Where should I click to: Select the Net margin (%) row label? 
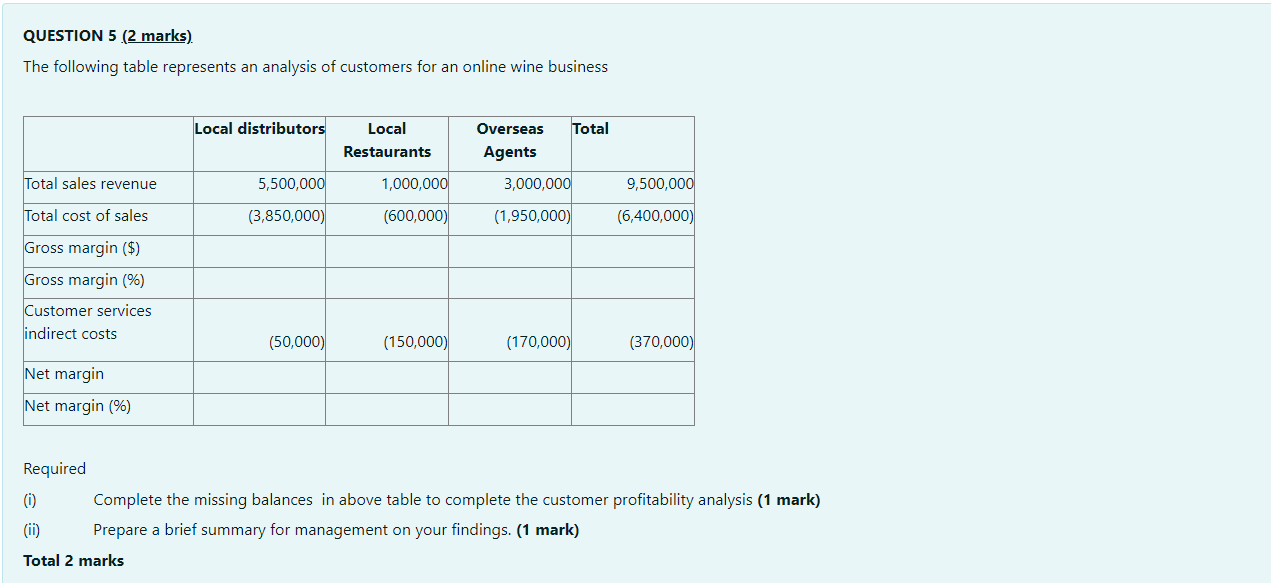(x=78, y=406)
